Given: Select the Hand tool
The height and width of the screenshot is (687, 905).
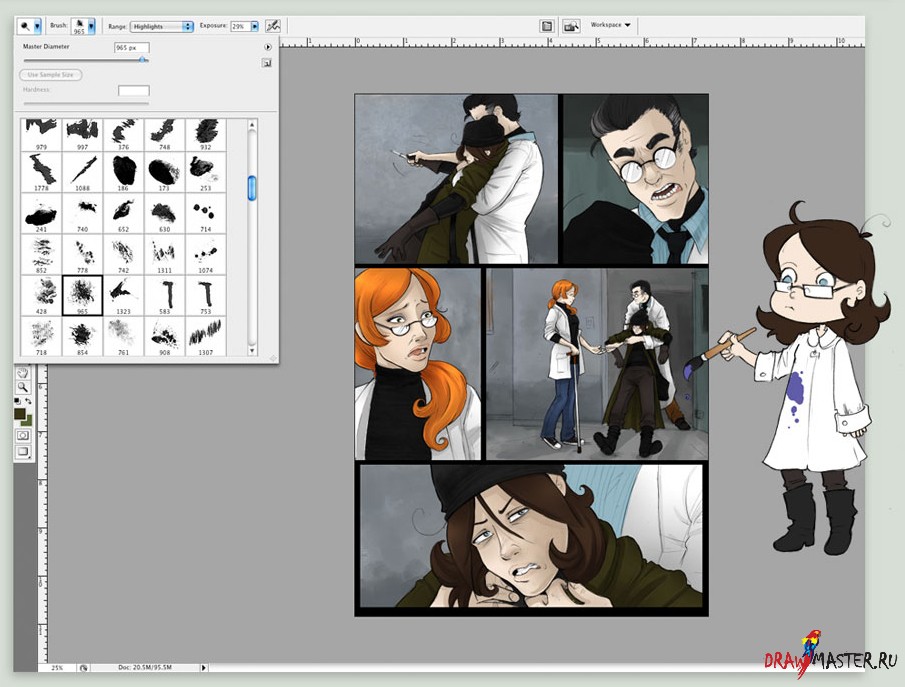Looking at the screenshot, I should coord(22,373).
